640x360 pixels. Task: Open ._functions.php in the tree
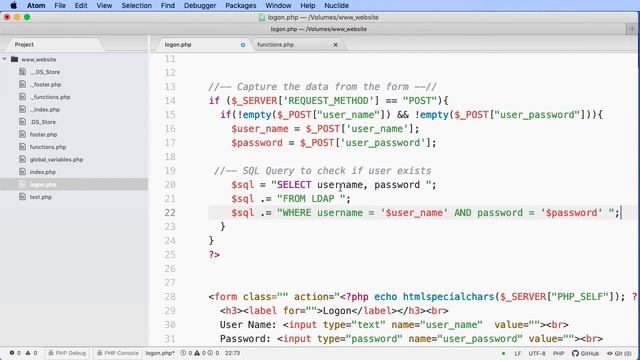click(x=50, y=97)
